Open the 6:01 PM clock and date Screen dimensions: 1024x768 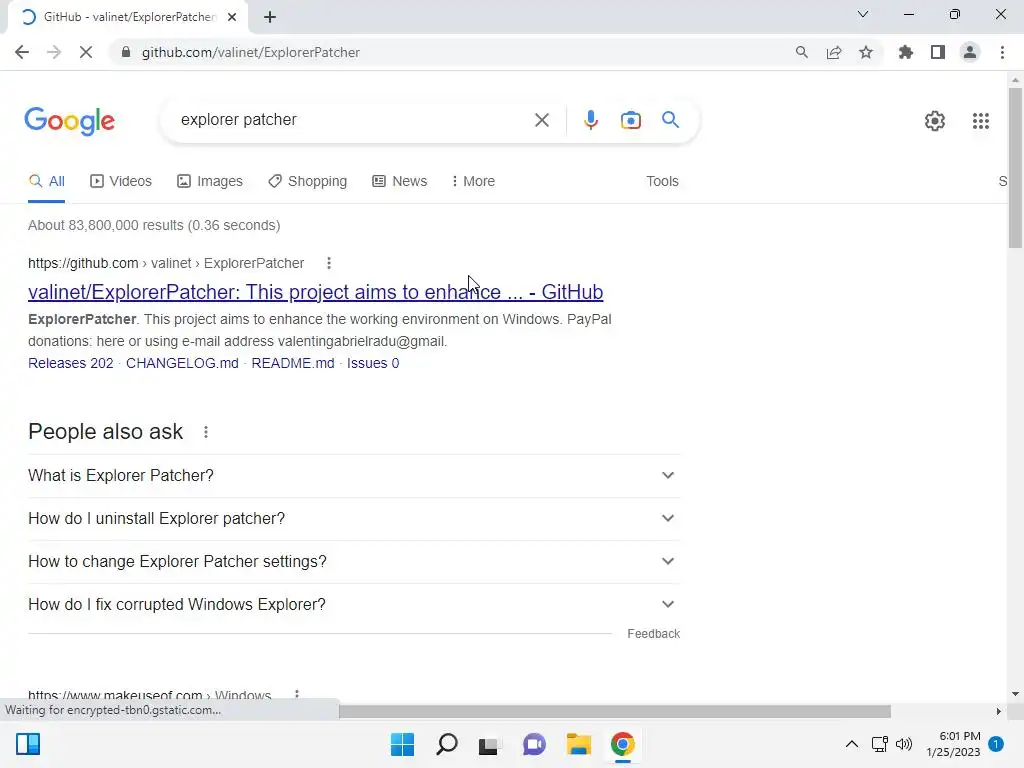[x=953, y=744]
